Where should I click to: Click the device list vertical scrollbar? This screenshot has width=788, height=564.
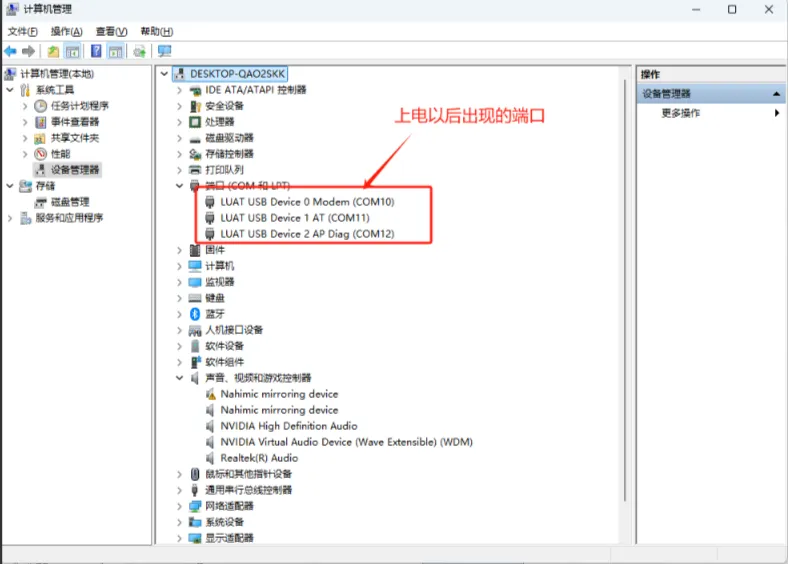pyautogui.click(x=625, y=289)
